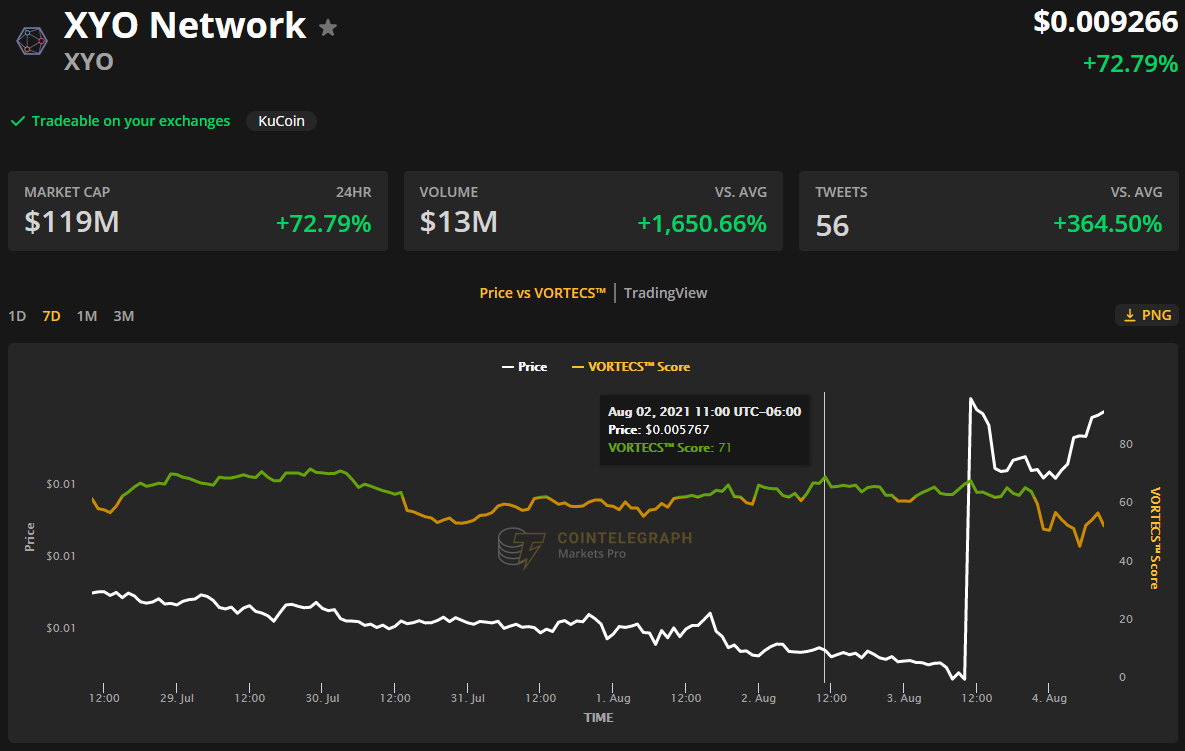1185x751 pixels.
Task: Switch chart range to 3M
Action: [x=123, y=316]
